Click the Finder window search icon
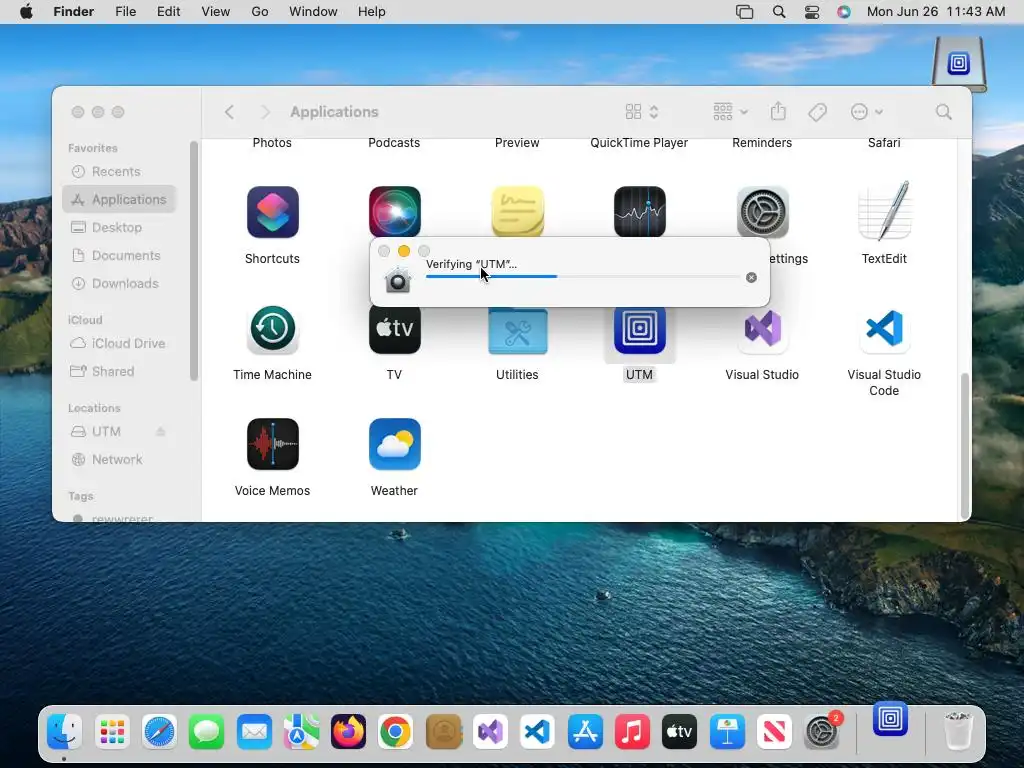The width and height of the screenshot is (1024, 768). click(943, 112)
